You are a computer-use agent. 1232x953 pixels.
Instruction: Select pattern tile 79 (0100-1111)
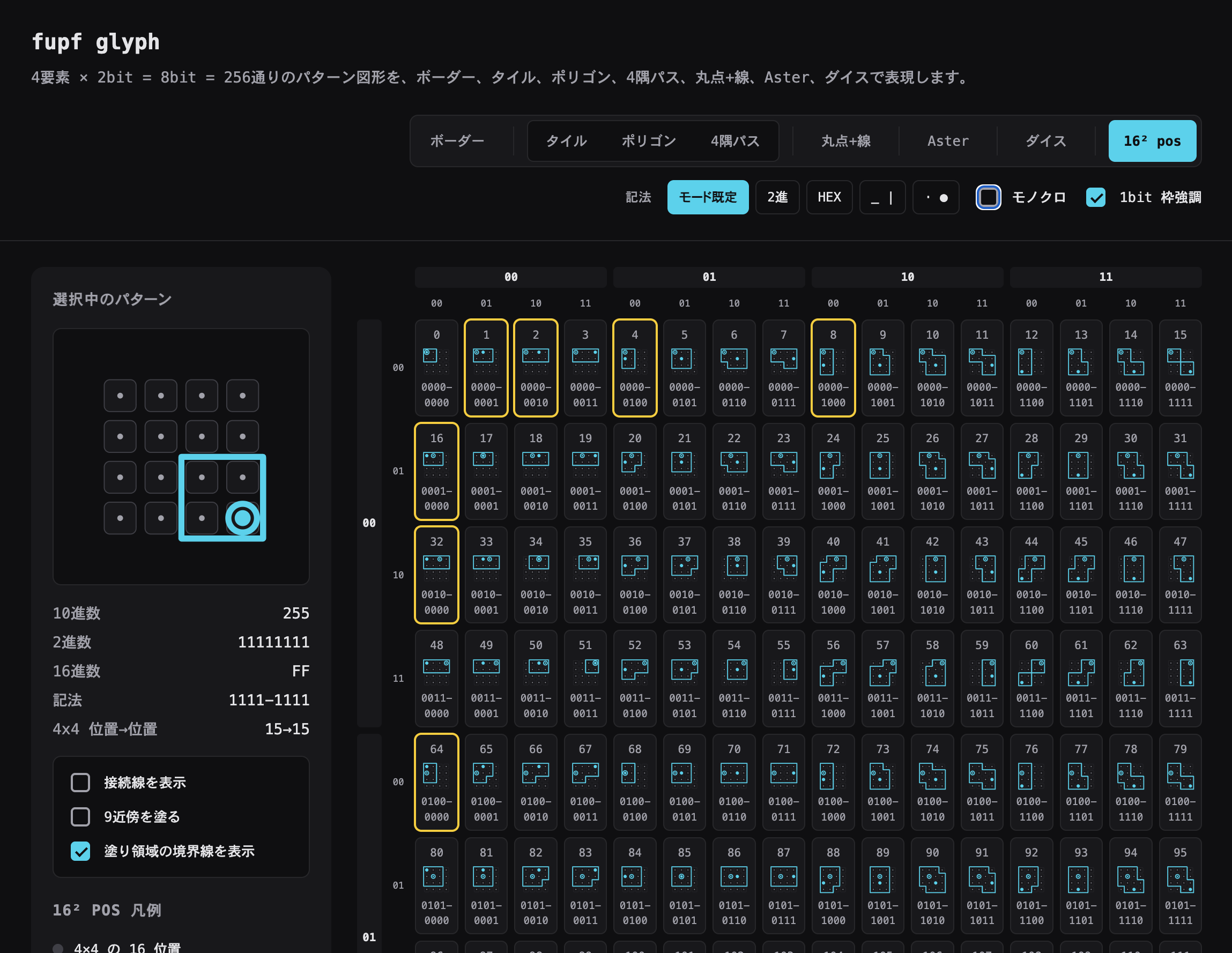(x=1179, y=782)
